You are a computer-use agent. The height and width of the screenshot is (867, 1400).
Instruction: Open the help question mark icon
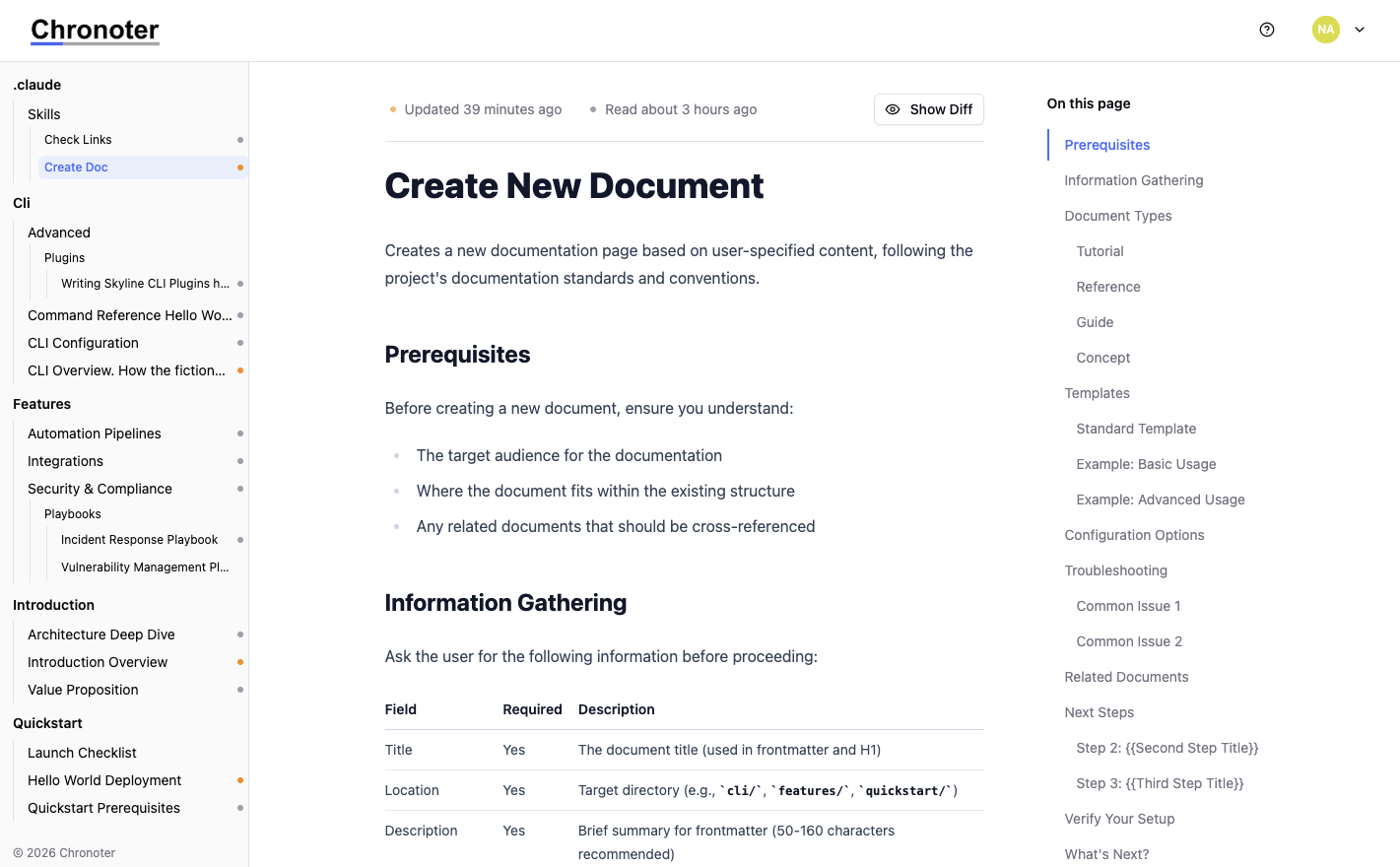click(x=1267, y=30)
